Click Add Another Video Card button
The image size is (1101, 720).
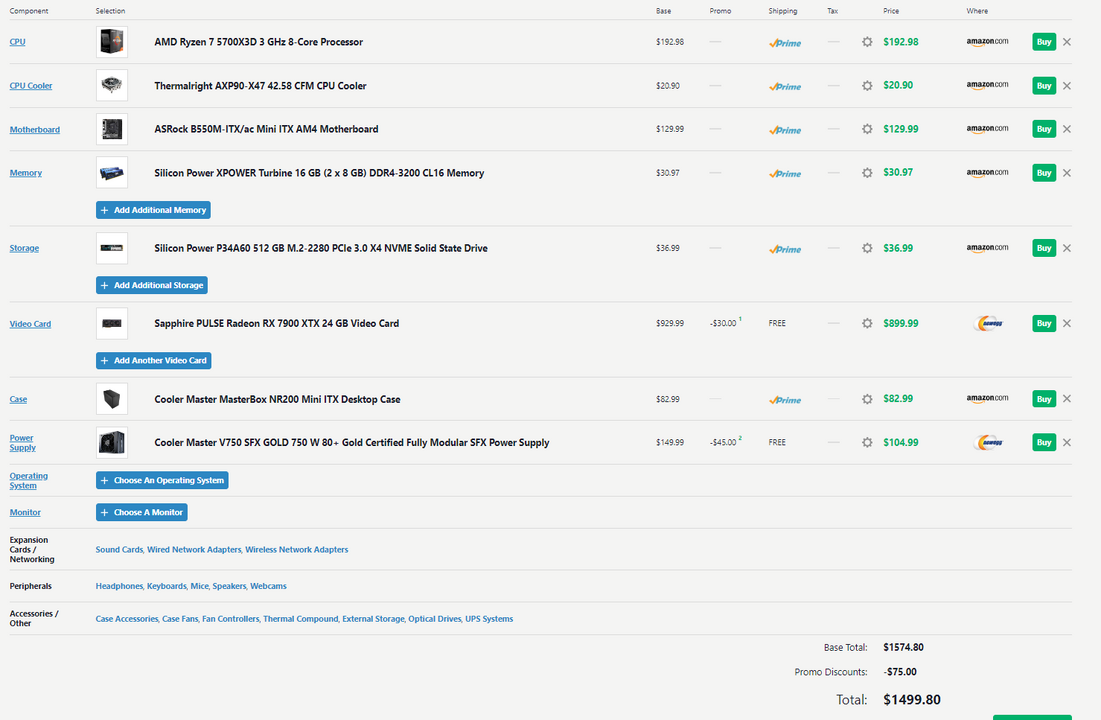coord(153,360)
